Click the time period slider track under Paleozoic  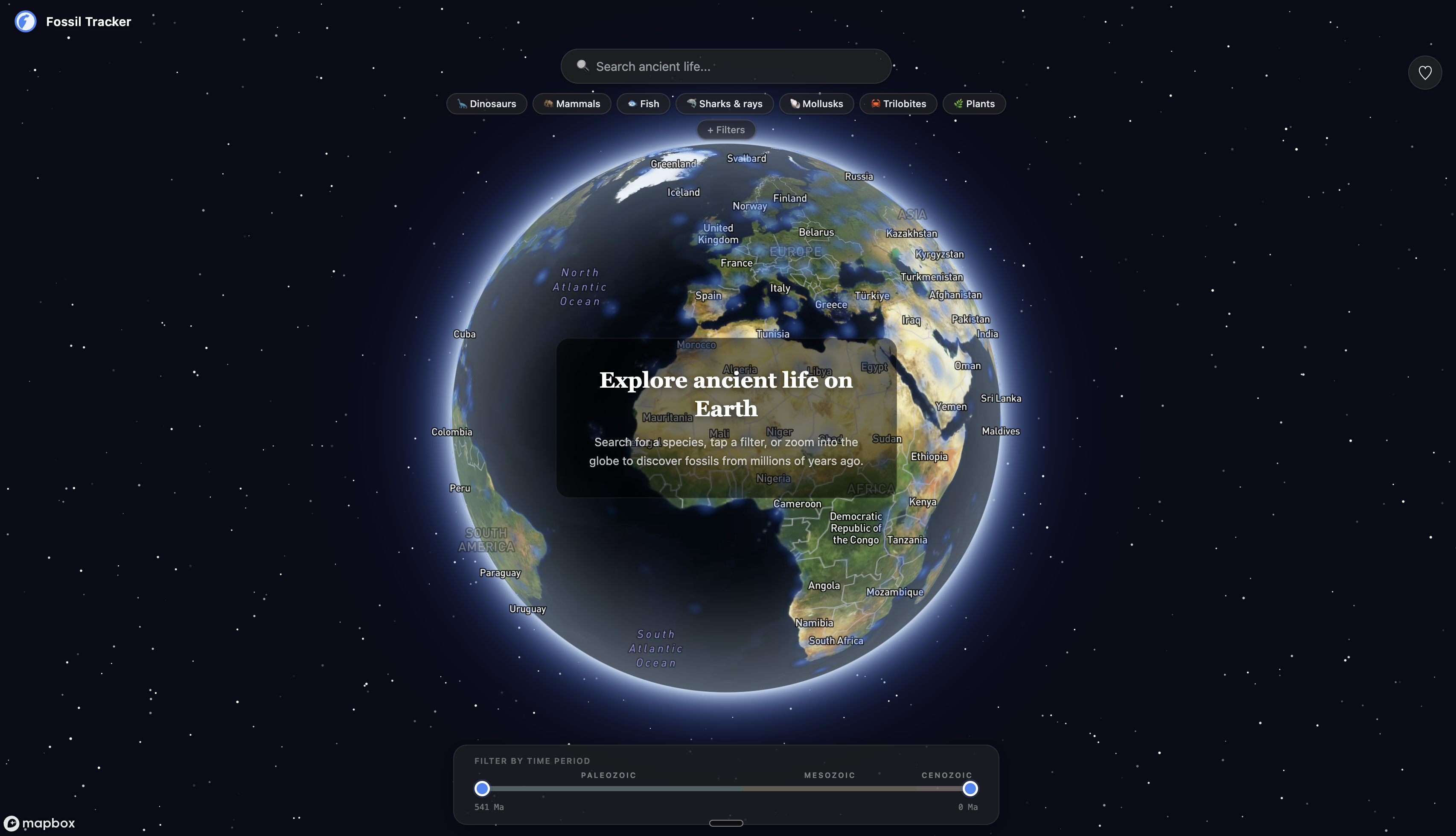609,788
